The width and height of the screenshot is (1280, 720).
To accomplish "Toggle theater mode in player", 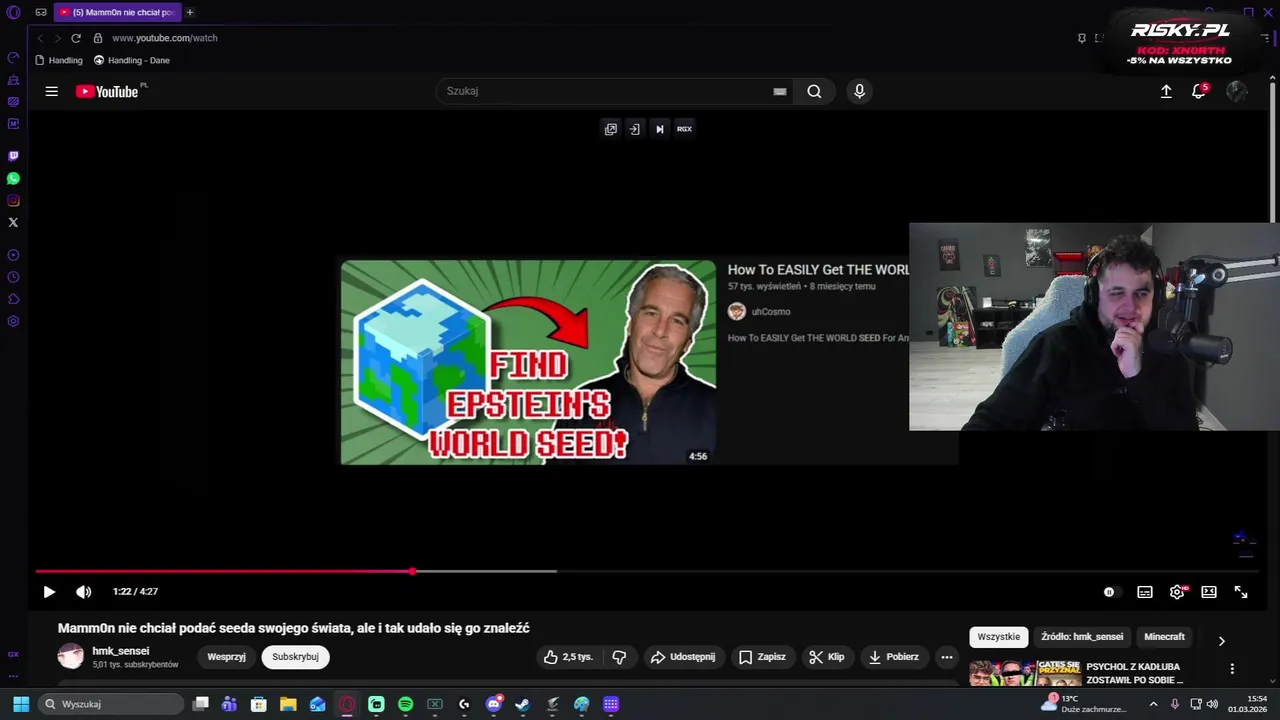I will coord(1209,592).
